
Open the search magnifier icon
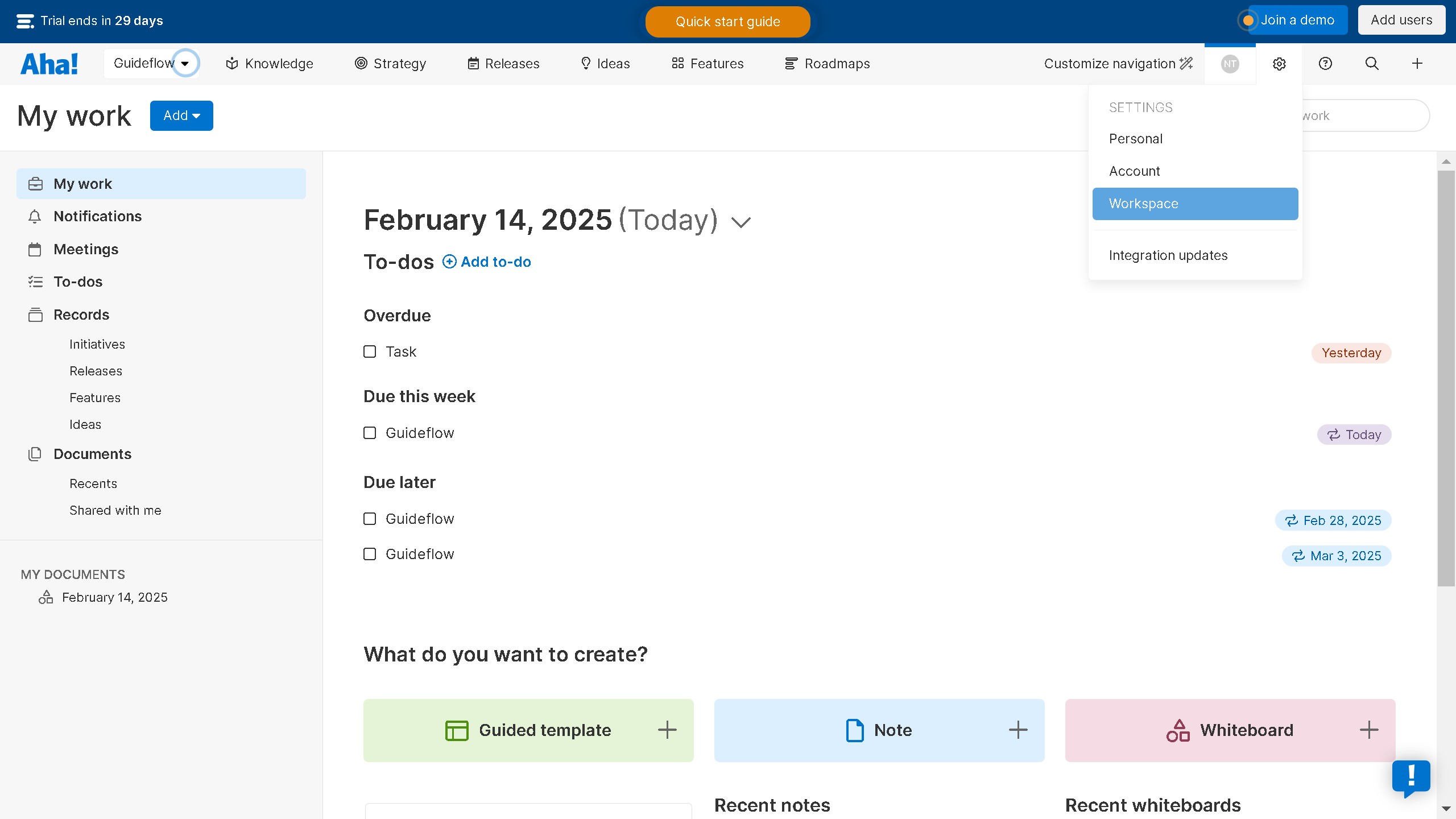tap(1372, 64)
